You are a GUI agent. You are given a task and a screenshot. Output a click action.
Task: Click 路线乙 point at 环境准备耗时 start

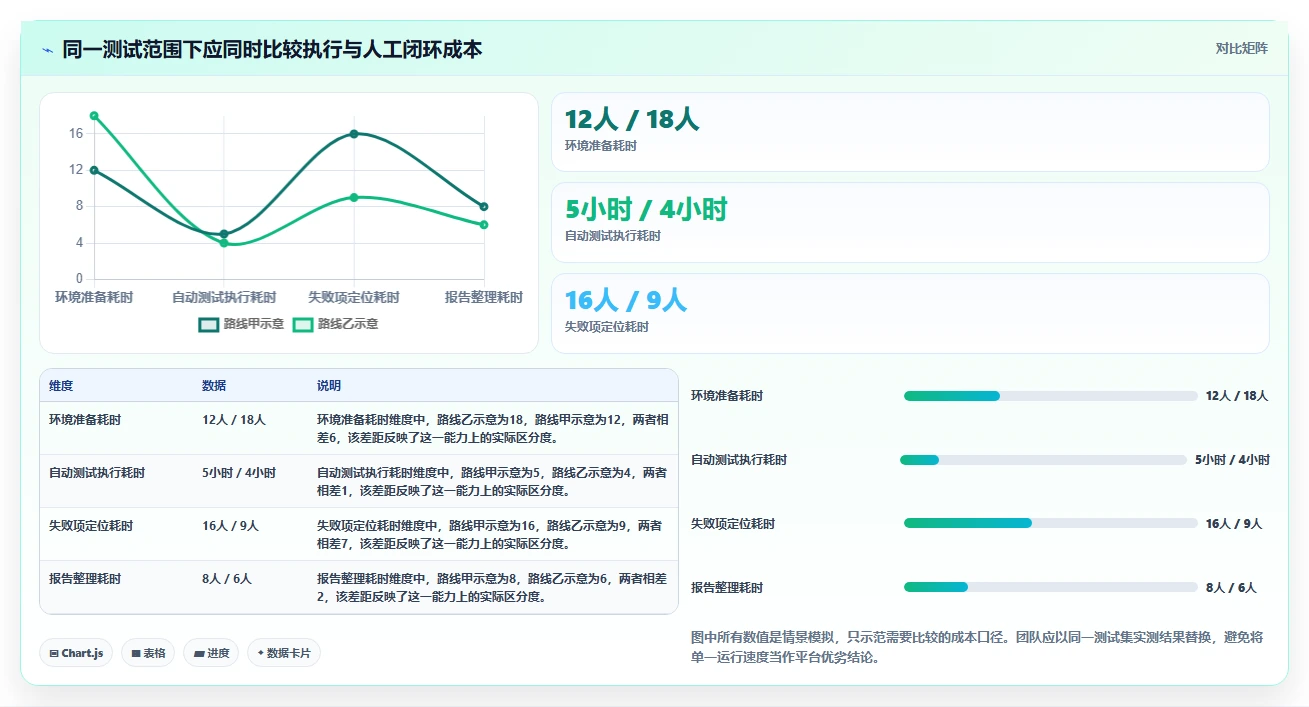click(94, 116)
